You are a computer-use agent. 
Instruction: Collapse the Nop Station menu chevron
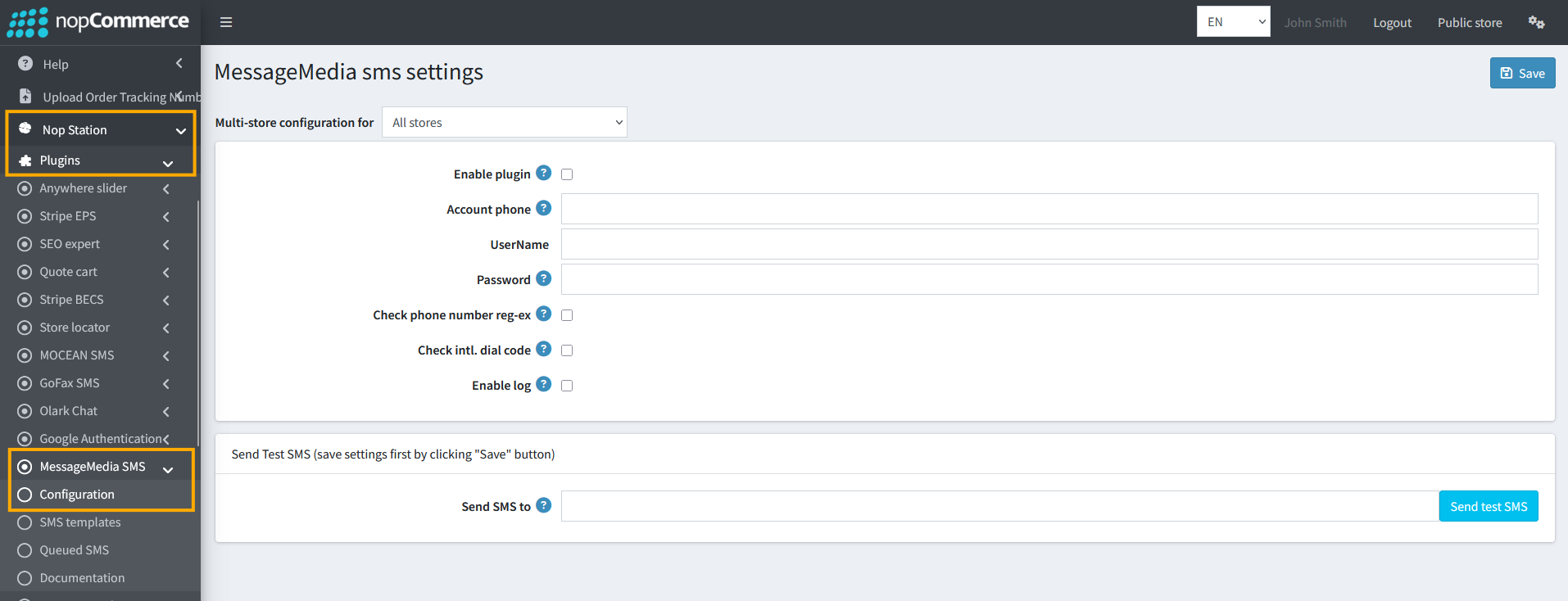point(181,131)
